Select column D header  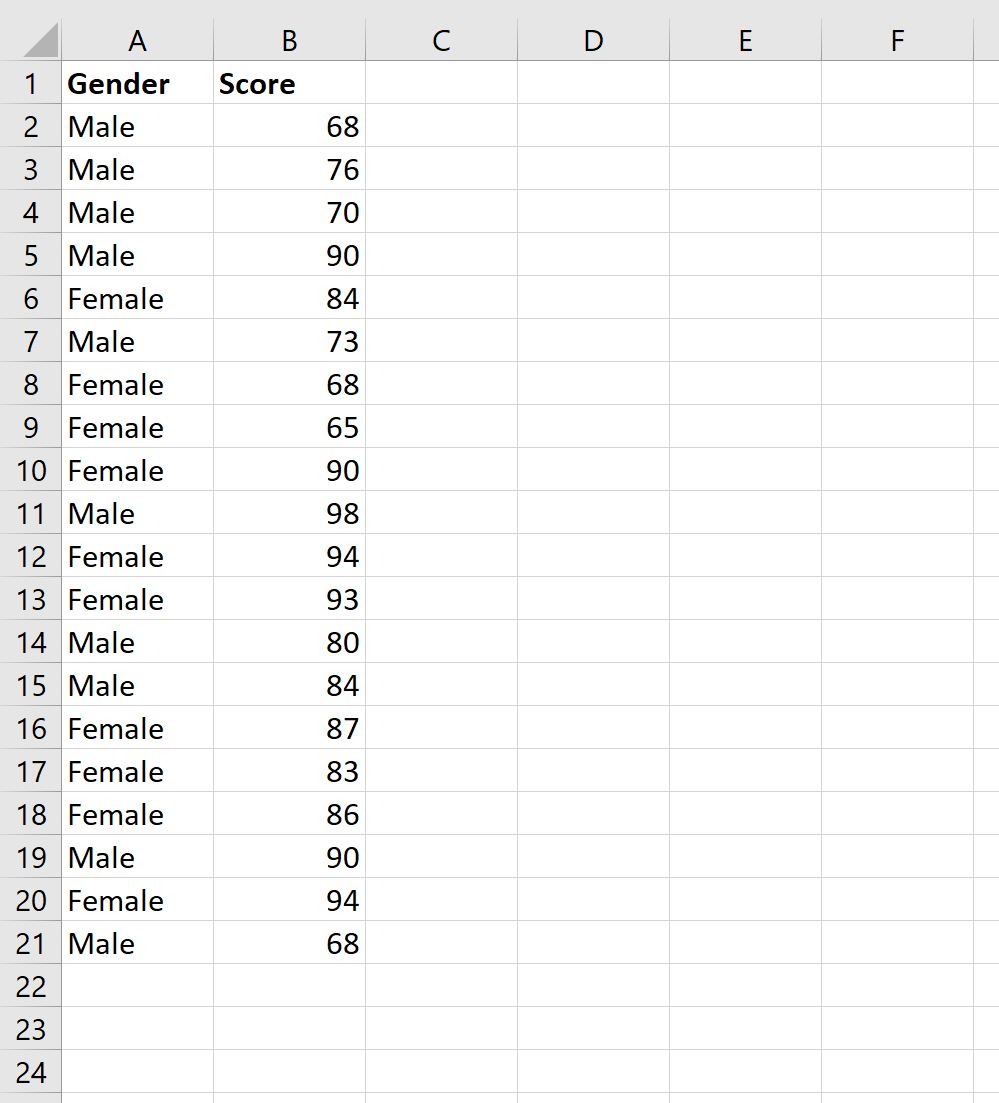pyautogui.click(x=593, y=41)
